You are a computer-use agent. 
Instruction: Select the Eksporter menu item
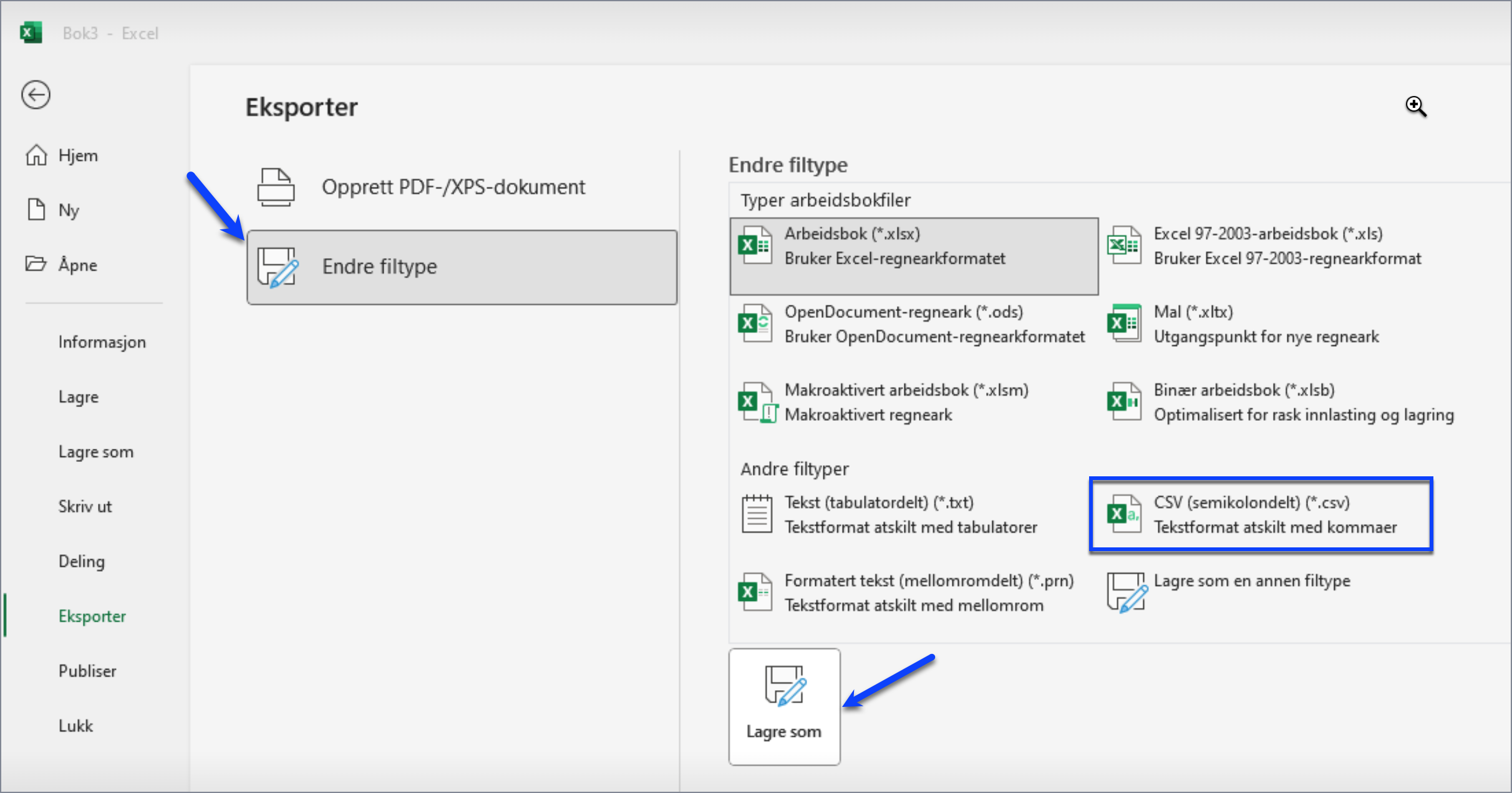(92, 616)
